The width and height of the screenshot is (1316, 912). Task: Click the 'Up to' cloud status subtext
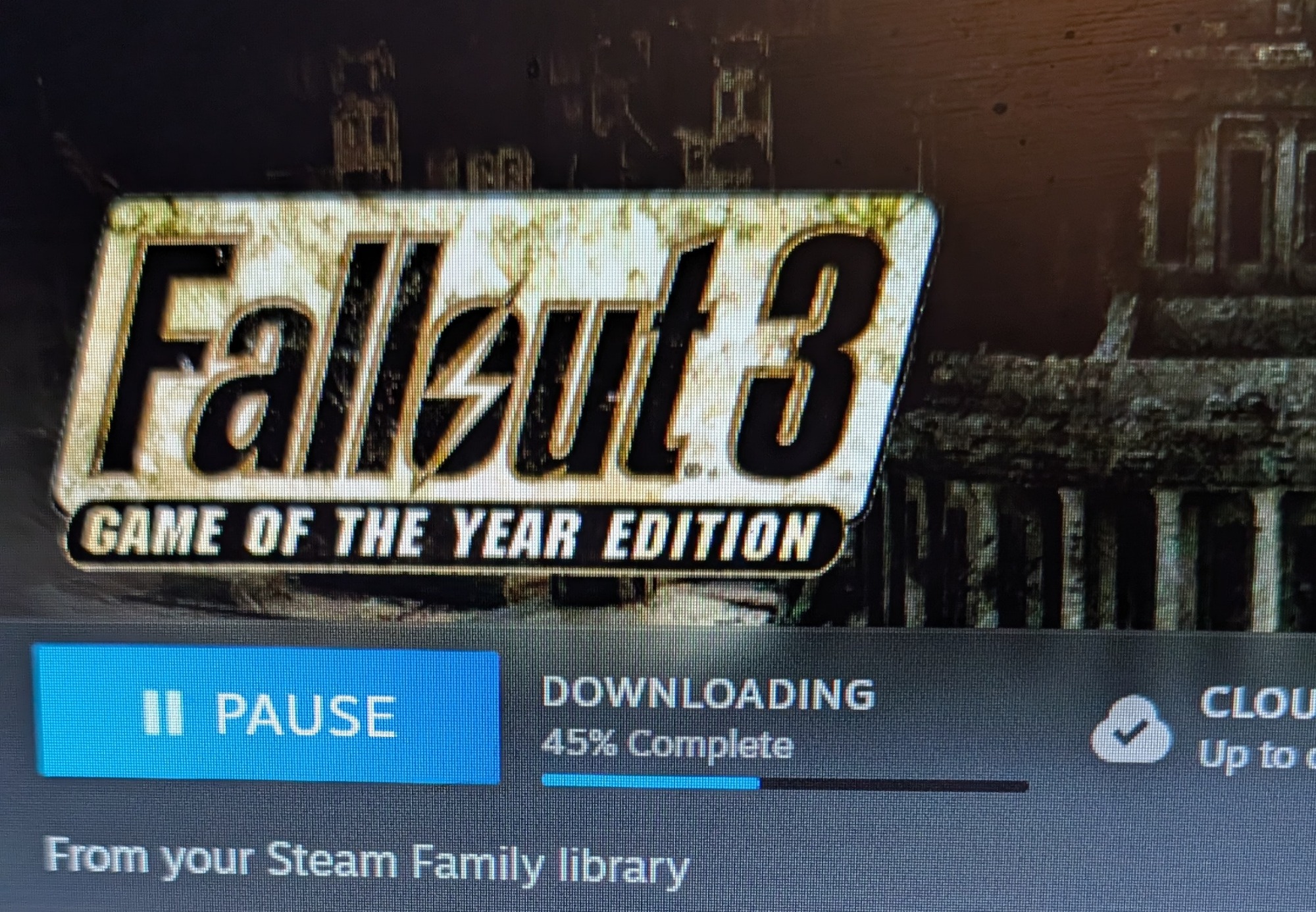(x=1255, y=755)
